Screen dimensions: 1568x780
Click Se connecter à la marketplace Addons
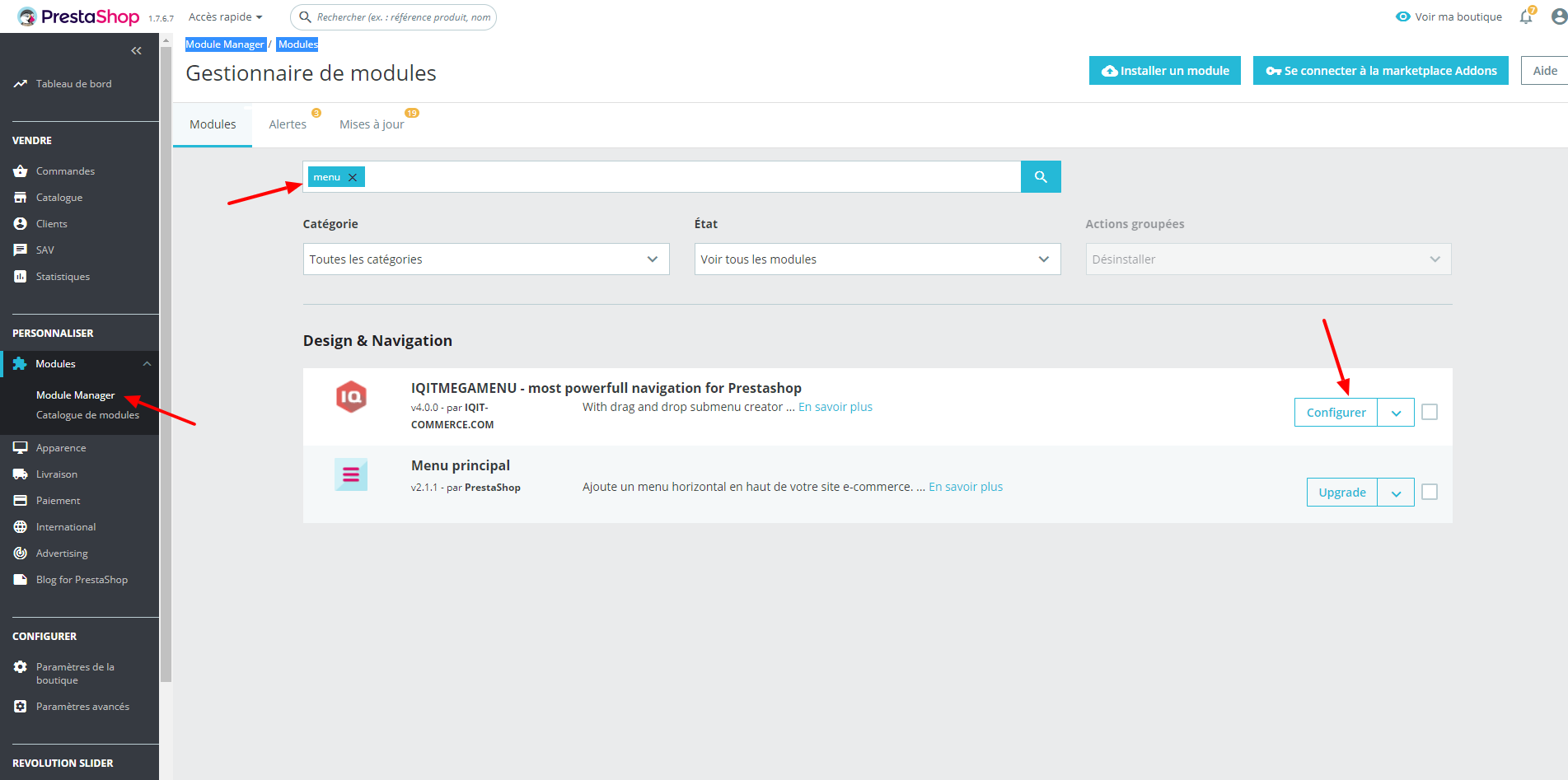pos(1381,71)
